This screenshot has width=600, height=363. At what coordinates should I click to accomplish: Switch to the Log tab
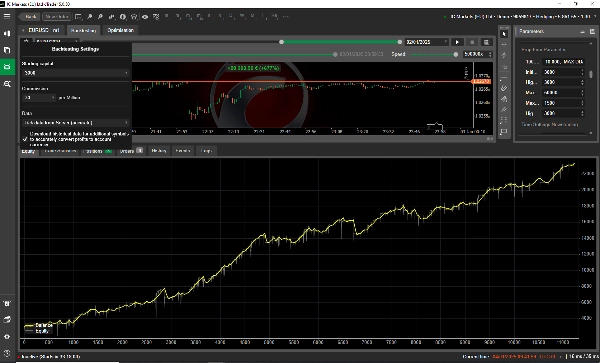coord(206,151)
